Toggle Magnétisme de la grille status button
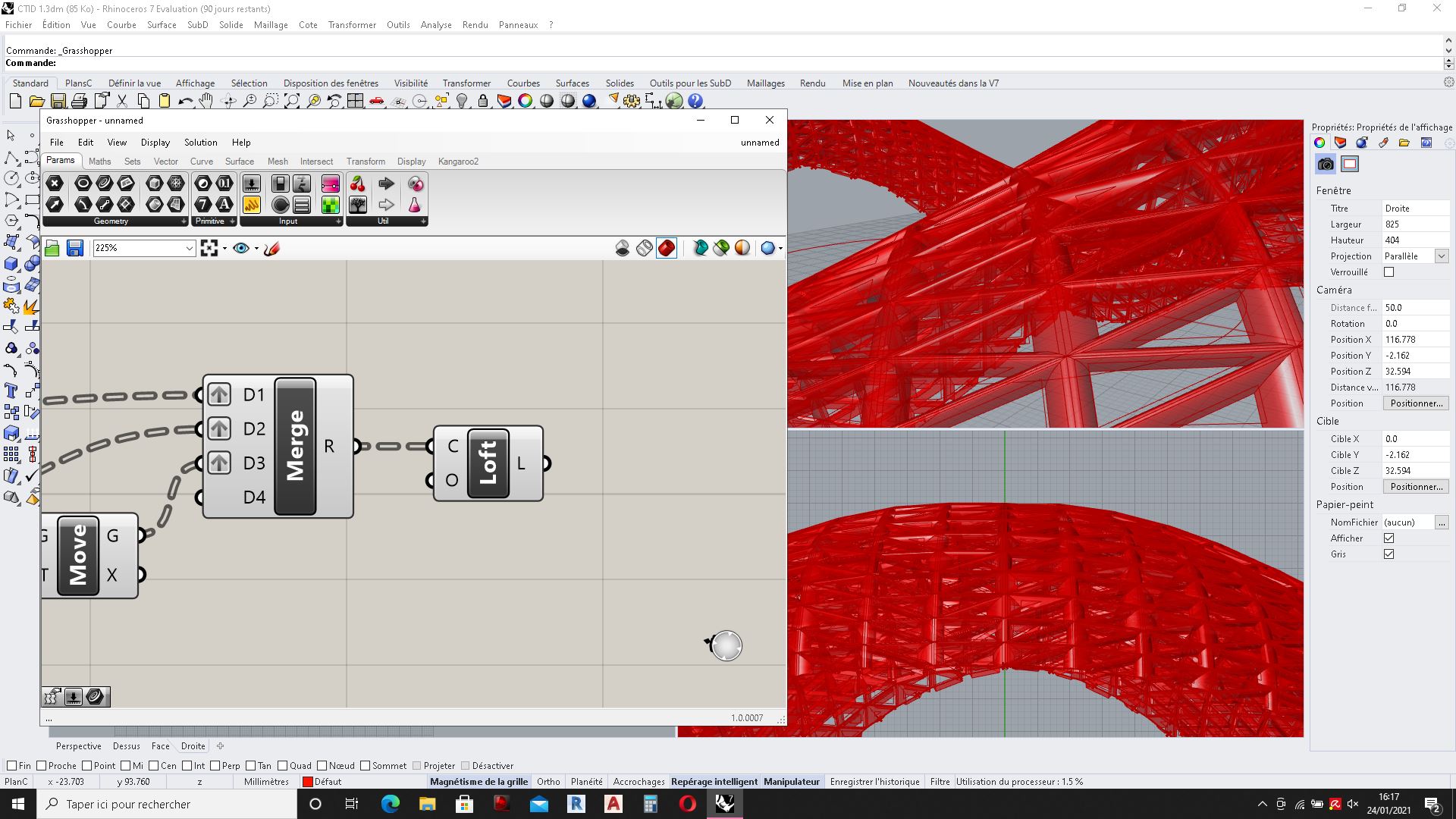Image resolution: width=1456 pixels, height=819 pixels. 479,782
